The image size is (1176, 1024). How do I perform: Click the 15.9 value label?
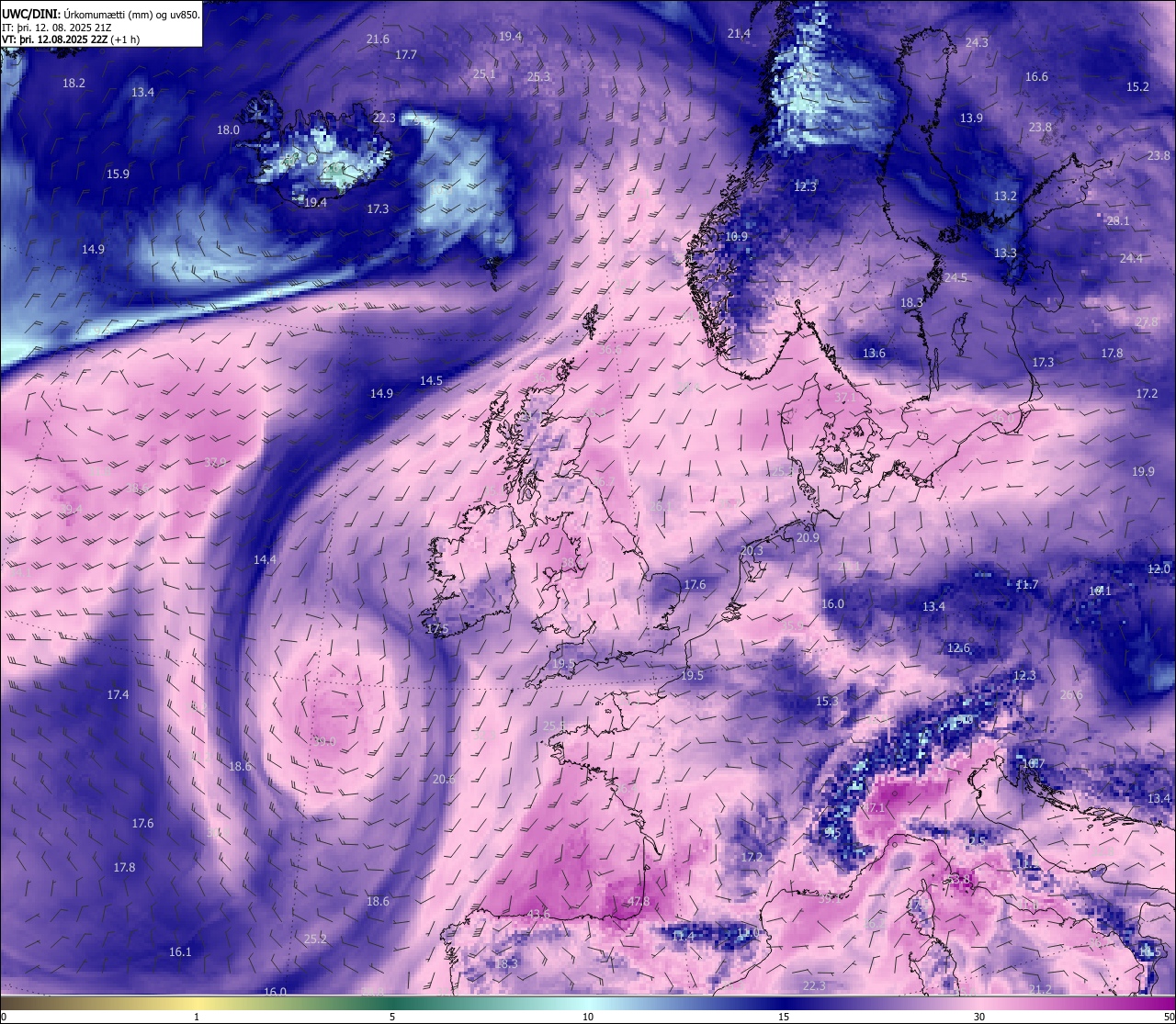[118, 174]
